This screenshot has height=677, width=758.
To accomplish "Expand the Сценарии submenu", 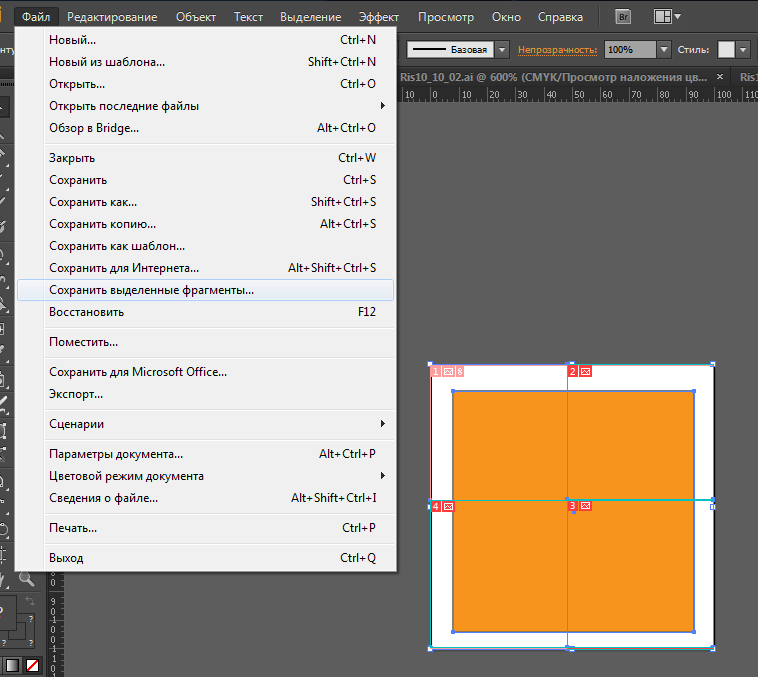I will click(205, 424).
